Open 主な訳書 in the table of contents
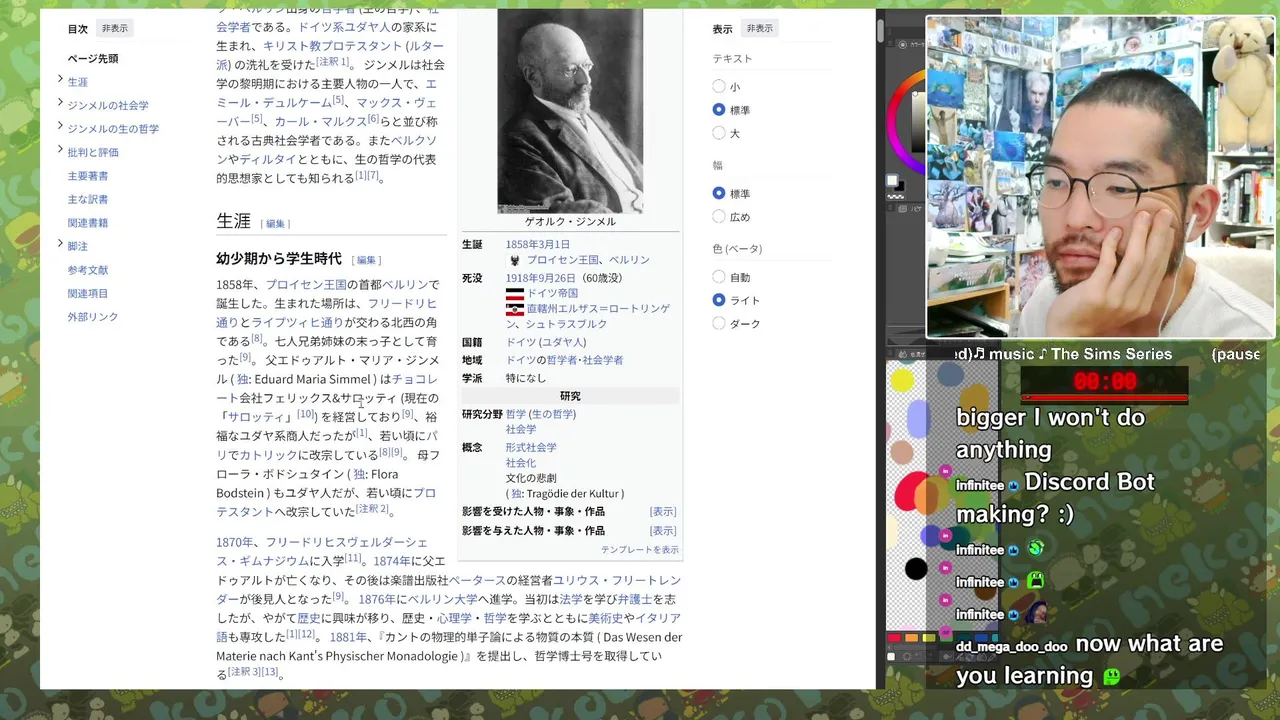Viewport: 1280px width, 720px height. 88,199
